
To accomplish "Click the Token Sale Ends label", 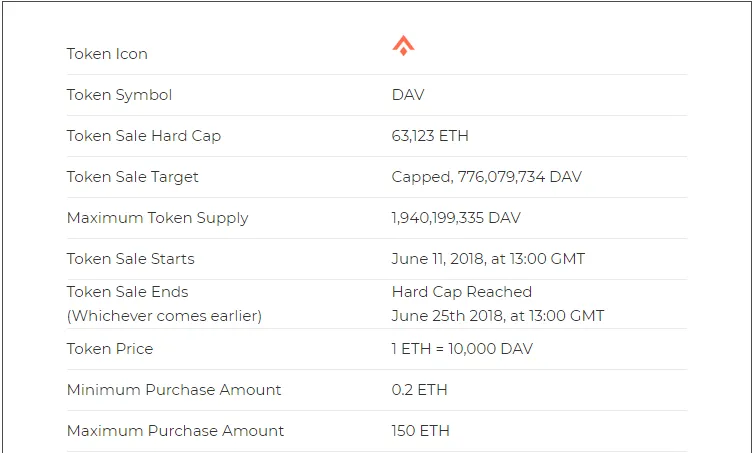I will pyautogui.click(x=127, y=292).
